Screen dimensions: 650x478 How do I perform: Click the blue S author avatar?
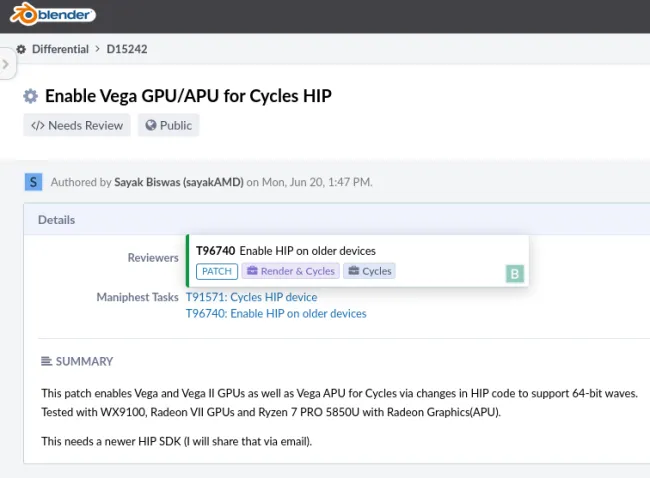click(34, 181)
